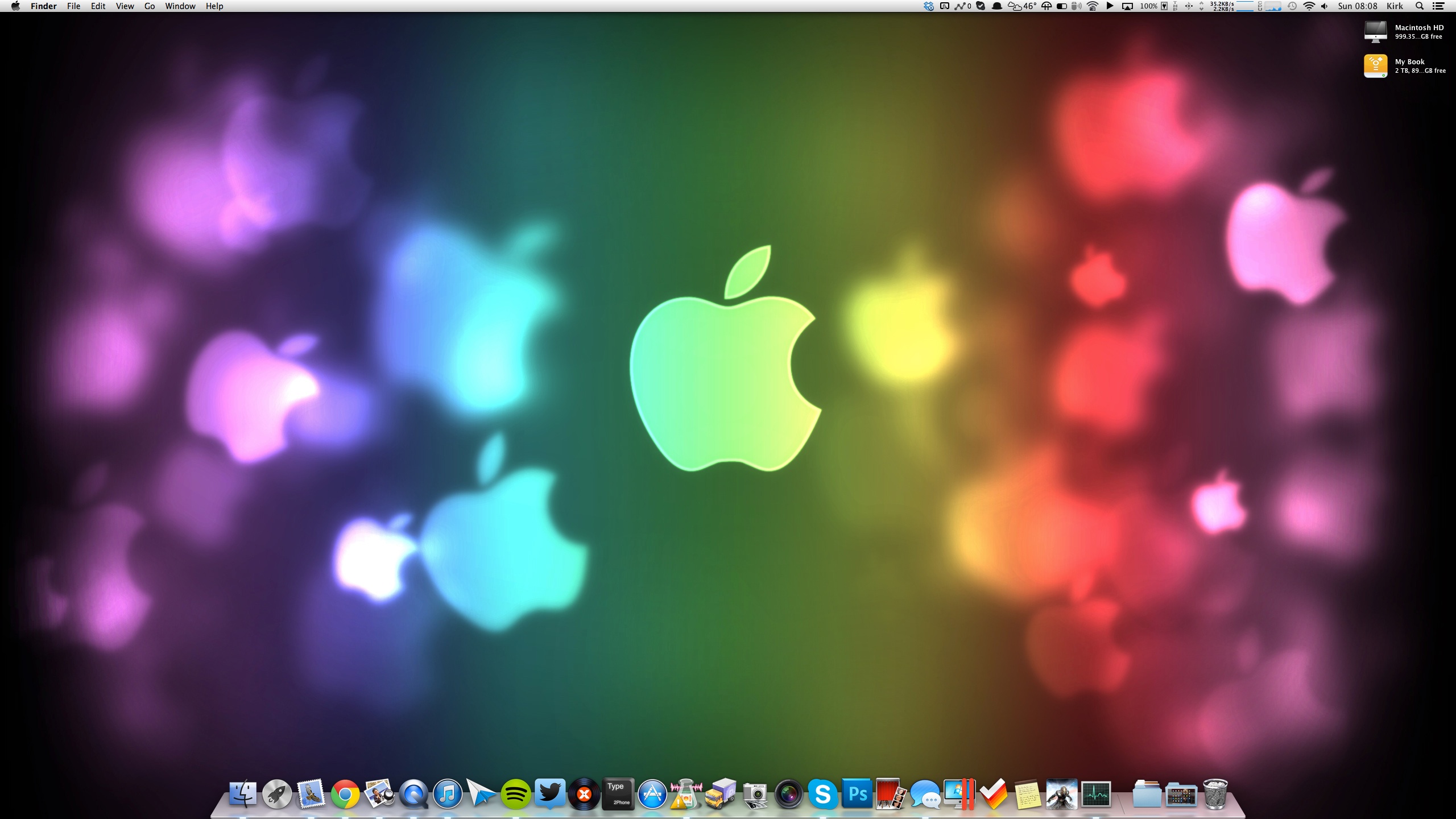
Task: Open the vinyl record app in Dock
Action: tap(584, 794)
